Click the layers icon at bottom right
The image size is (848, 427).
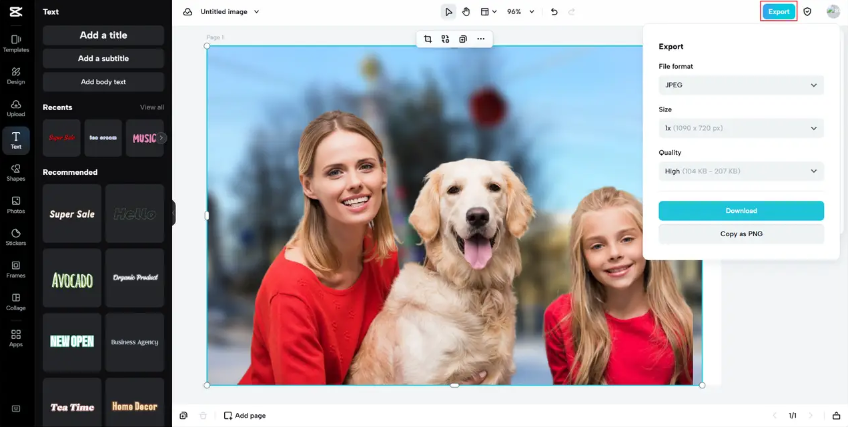click(836, 416)
